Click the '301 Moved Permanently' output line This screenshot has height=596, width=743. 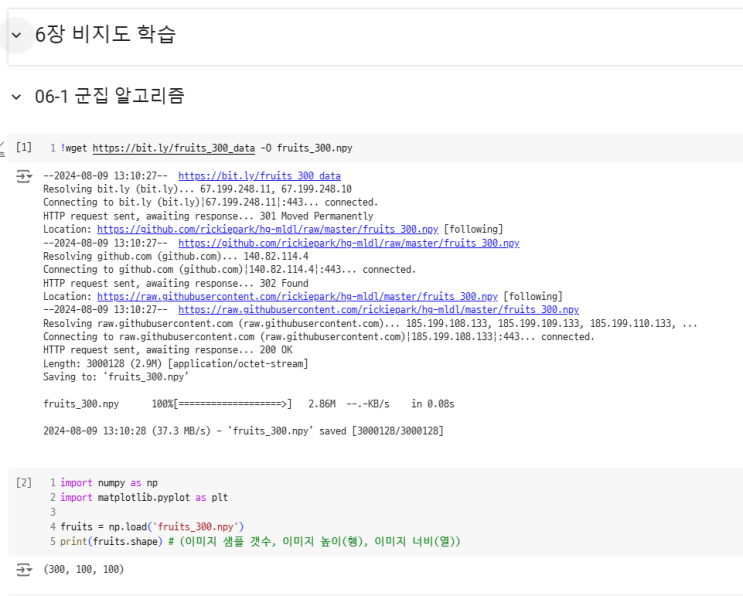208,216
